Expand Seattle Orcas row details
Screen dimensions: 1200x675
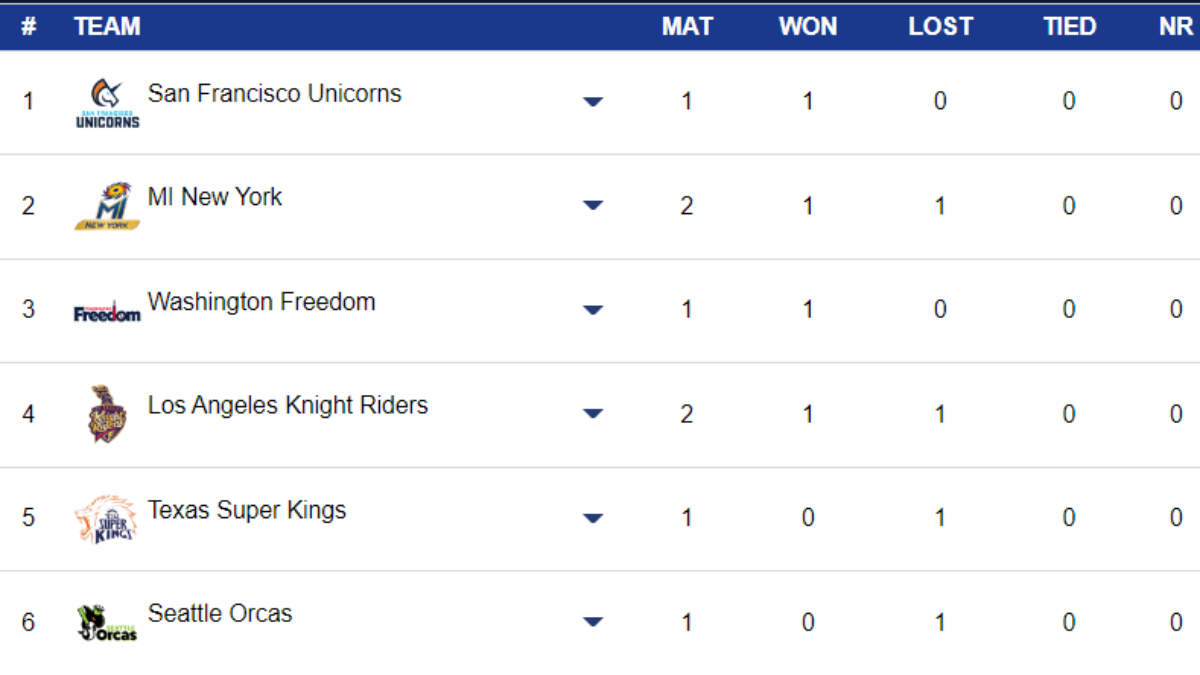click(x=593, y=622)
